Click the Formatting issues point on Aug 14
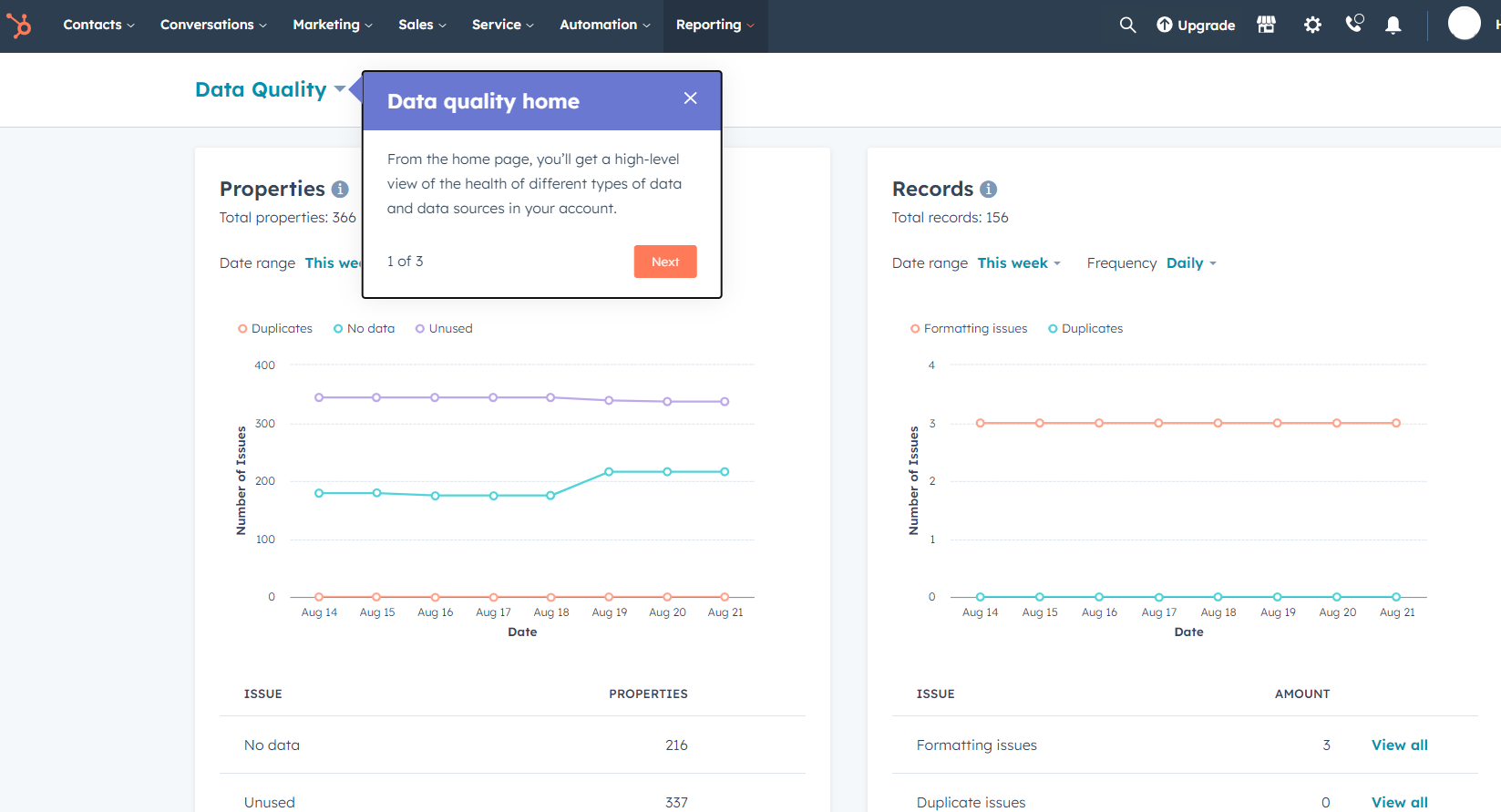 coord(980,423)
